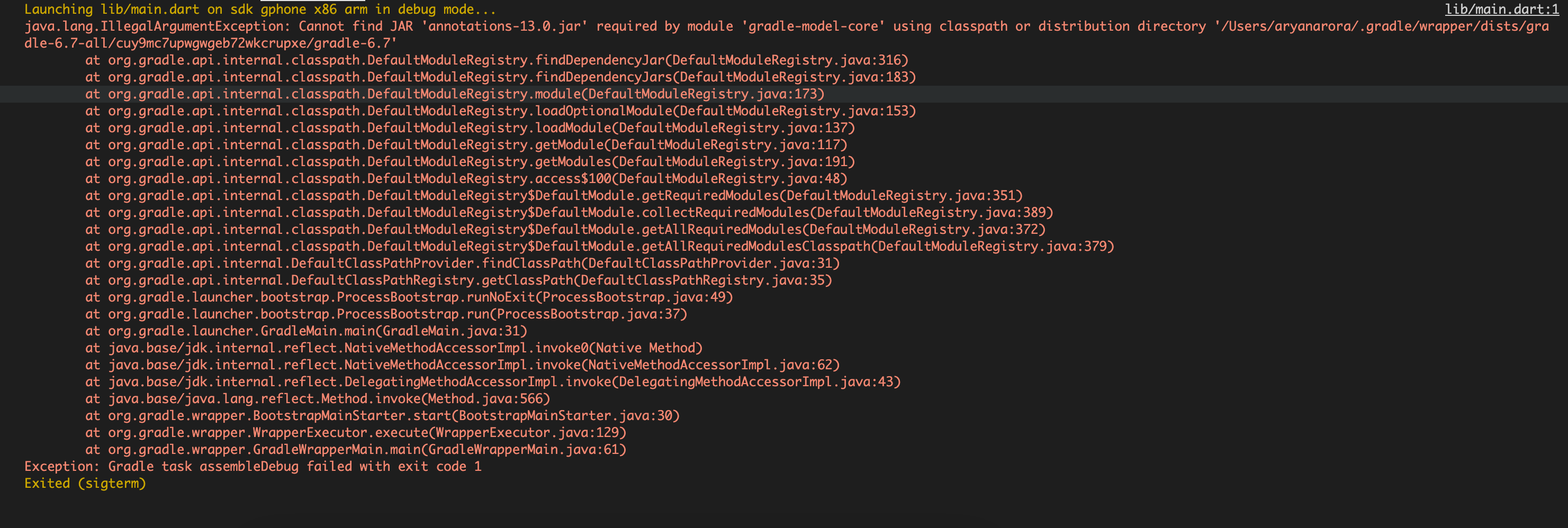
Task: Click the runNoExit(ProcessBootstrap.java:49) stack line
Action: click(x=409, y=297)
